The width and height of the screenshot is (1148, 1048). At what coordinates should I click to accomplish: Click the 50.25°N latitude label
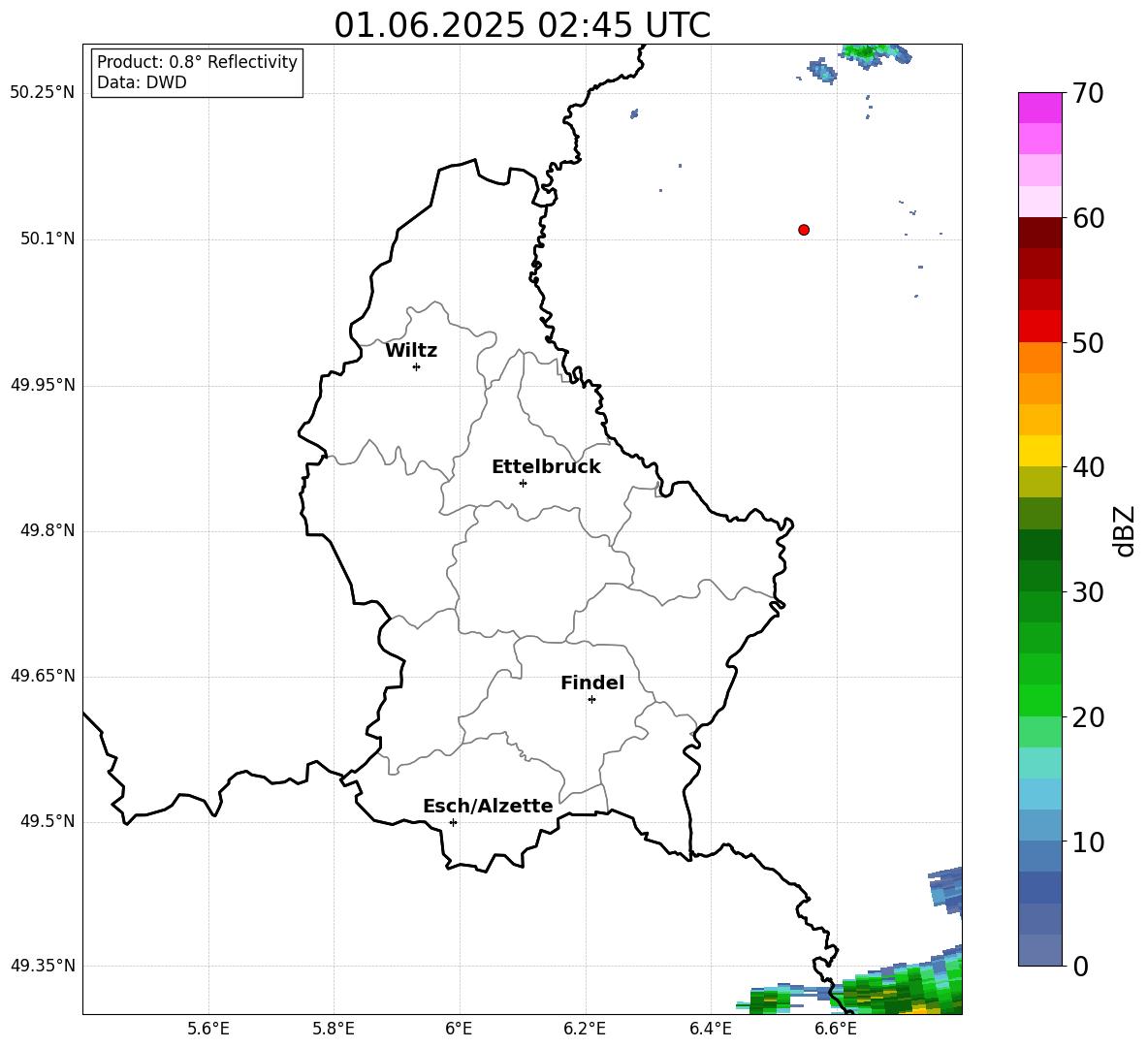coord(43,93)
